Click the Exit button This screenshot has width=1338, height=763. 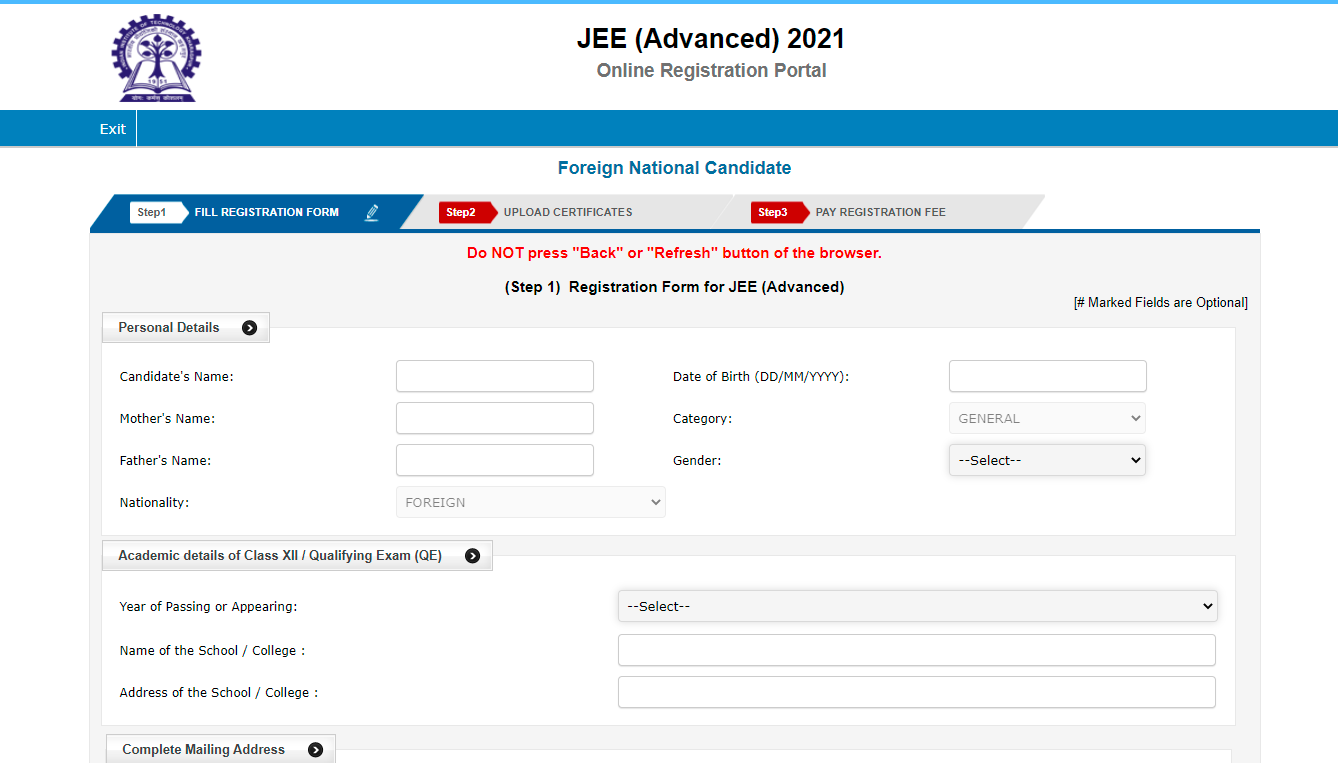click(x=111, y=128)
